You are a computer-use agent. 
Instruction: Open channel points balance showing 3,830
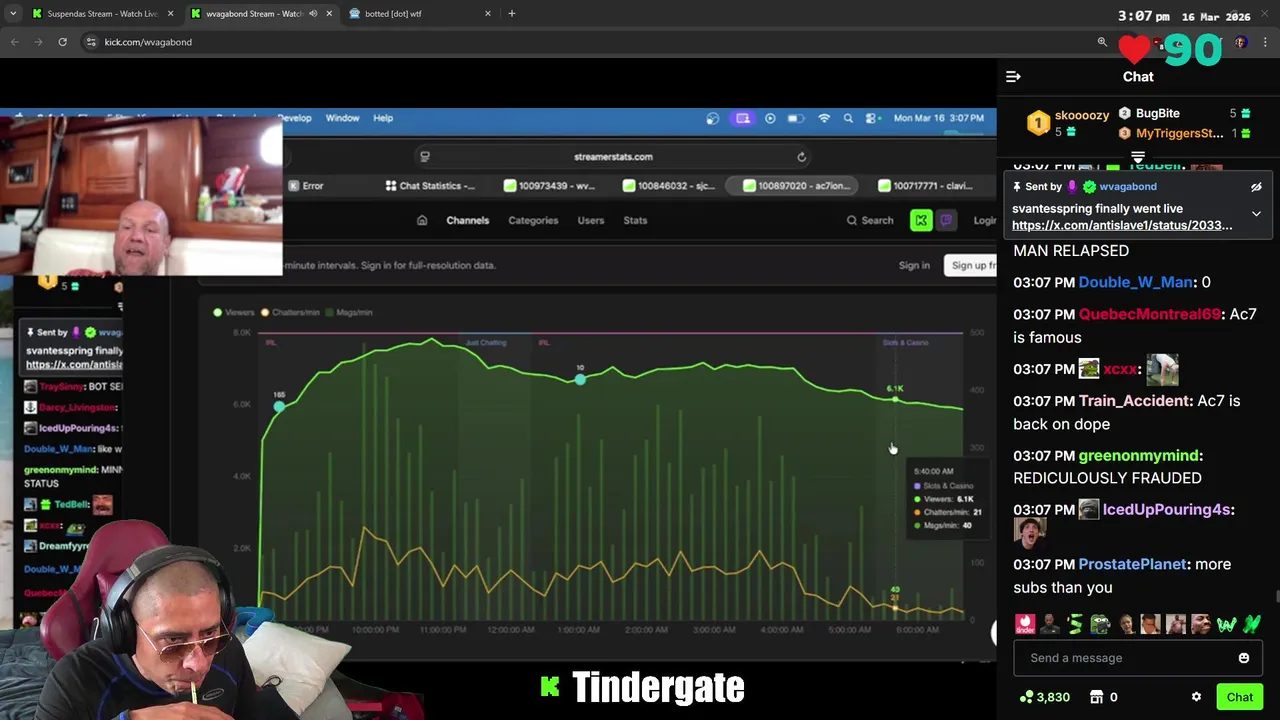coord(1045,697)
